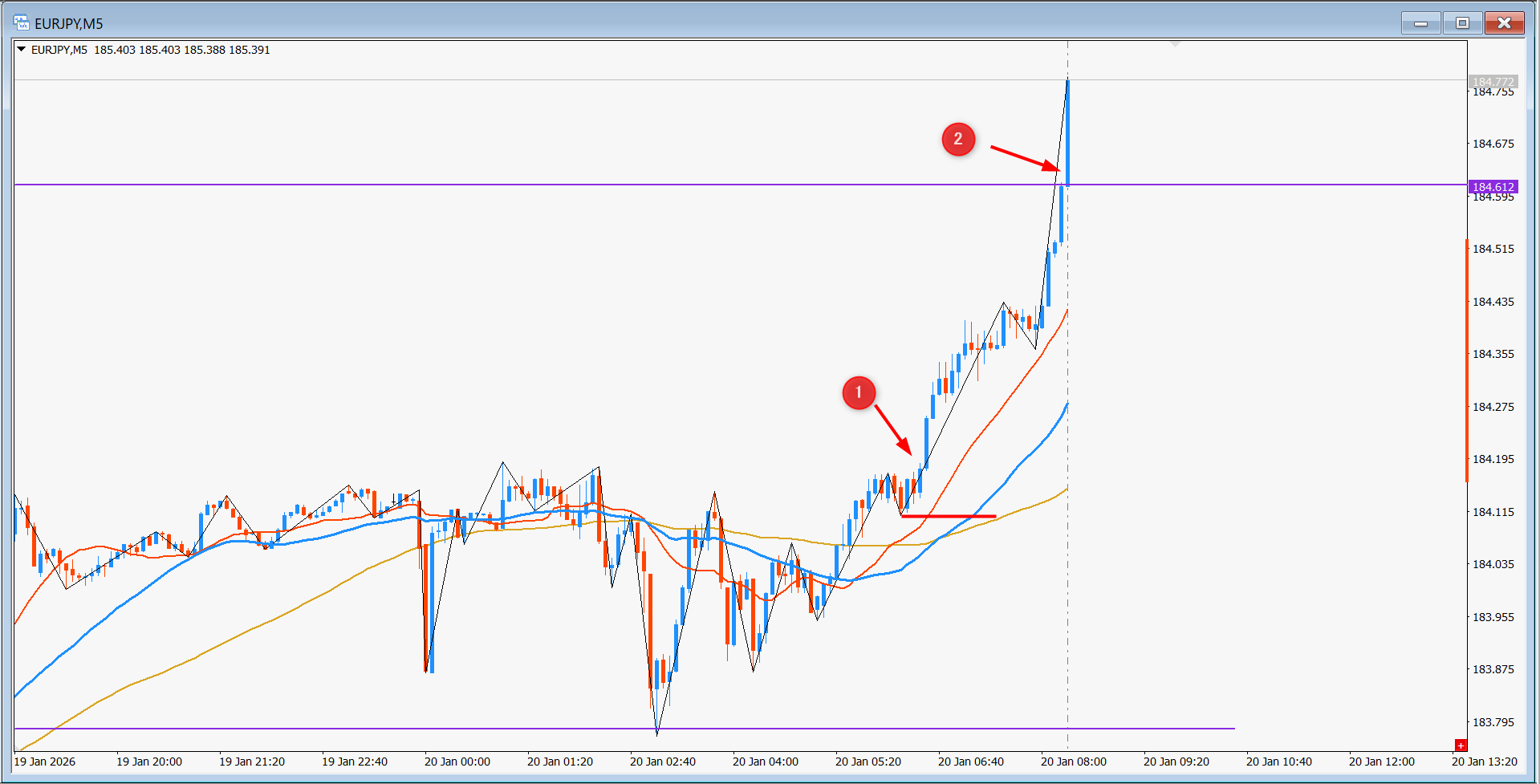
Task: Click the 19 Jan 21:20 time label
Action: (x=252, y=762)
